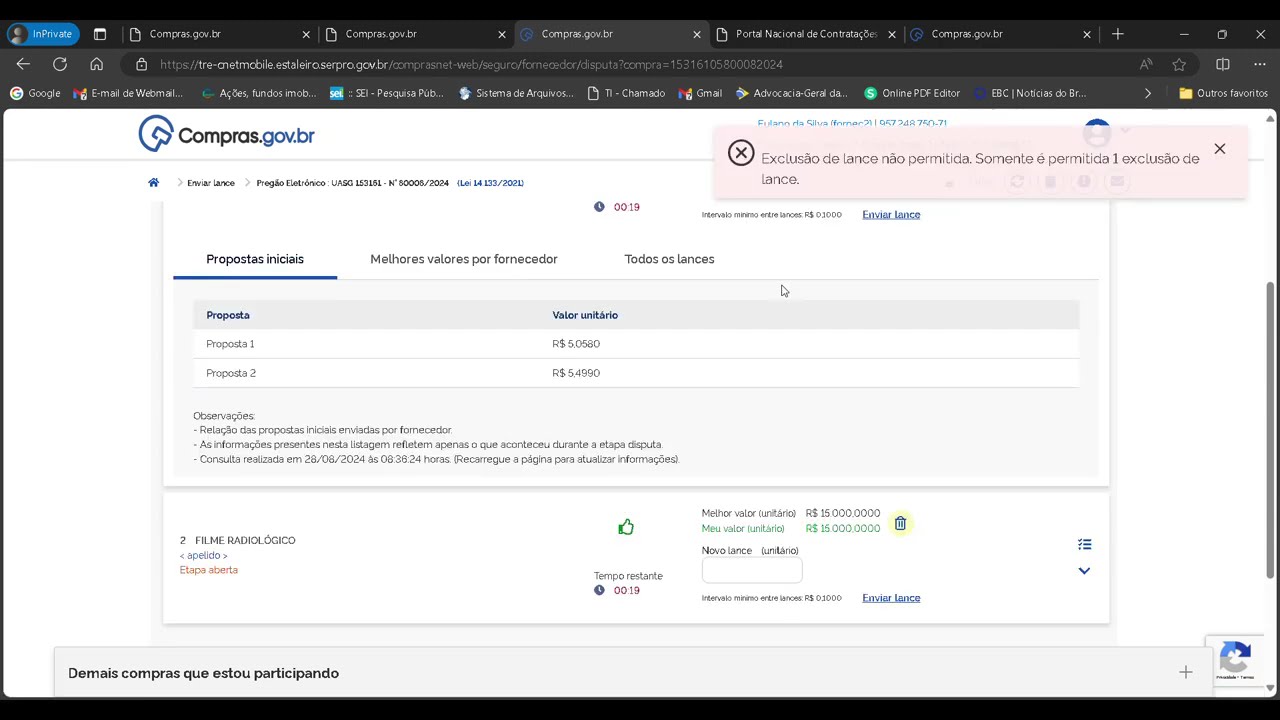Click the 'R$ 5,4990' value
Image resolution: width=1280 pixels, height=720 pixels.
[x=576, y=373]
